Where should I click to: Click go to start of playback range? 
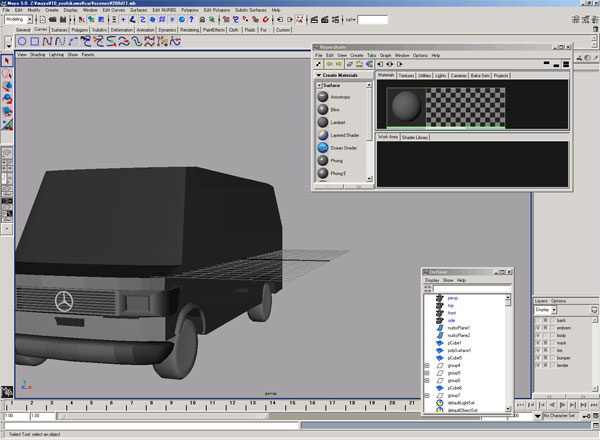coord(520,405)
